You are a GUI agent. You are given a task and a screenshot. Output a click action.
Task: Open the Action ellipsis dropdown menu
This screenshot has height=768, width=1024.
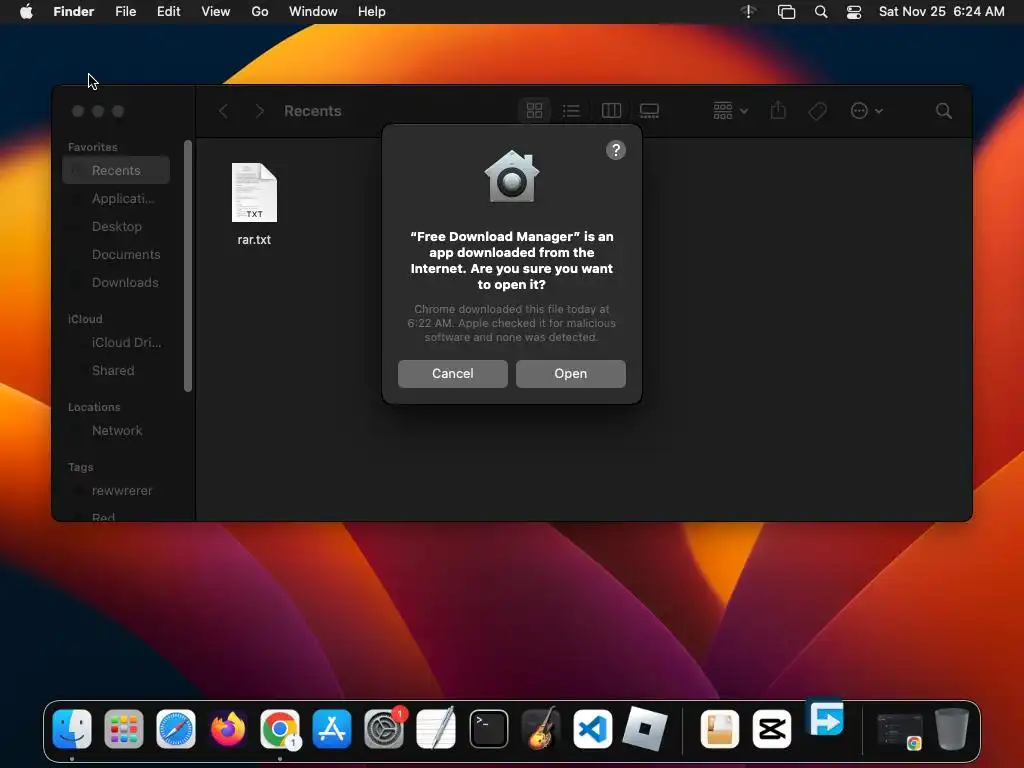click(x=866, y=111)
